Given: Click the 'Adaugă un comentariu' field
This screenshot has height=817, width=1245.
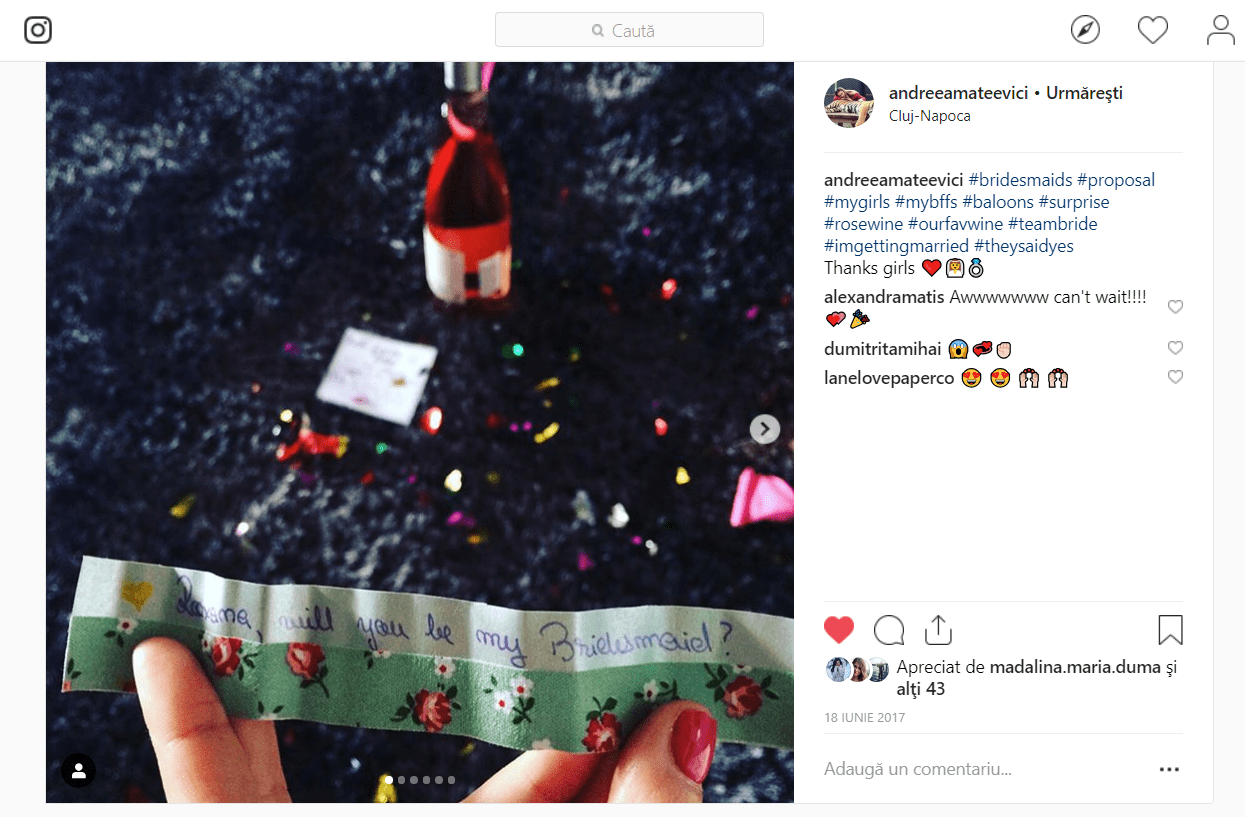Looking at the screenshot, I should [985, 770].
